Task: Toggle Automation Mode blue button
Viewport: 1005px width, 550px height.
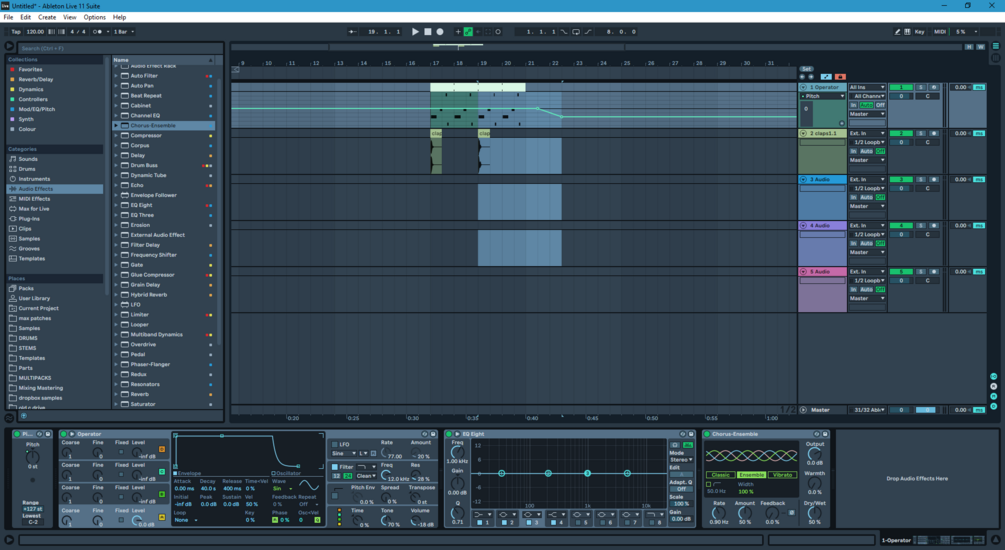Action: [x=826, y=77]
